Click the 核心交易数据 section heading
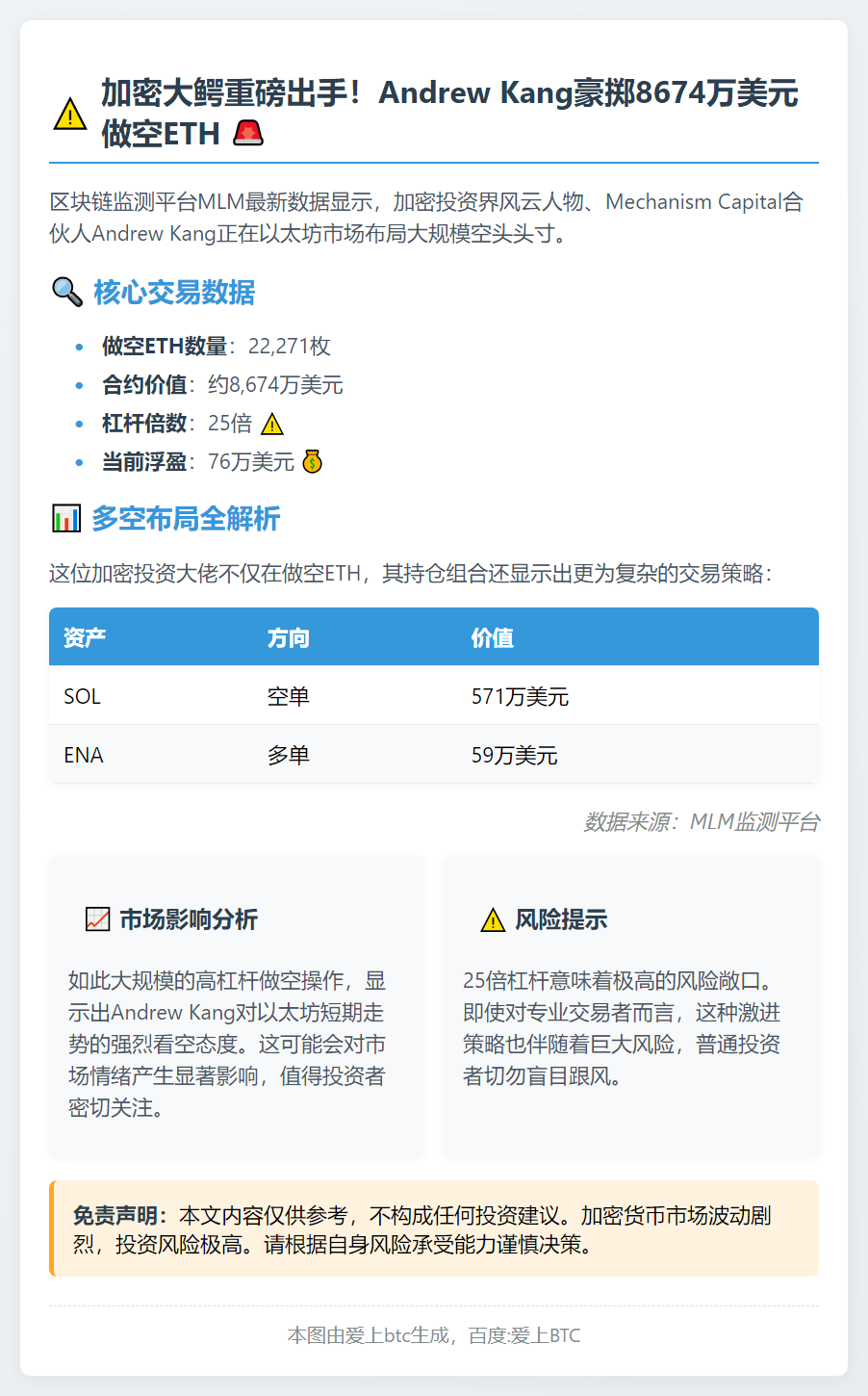The height and width of the screenshot is (1396, 868). (174, 292)
